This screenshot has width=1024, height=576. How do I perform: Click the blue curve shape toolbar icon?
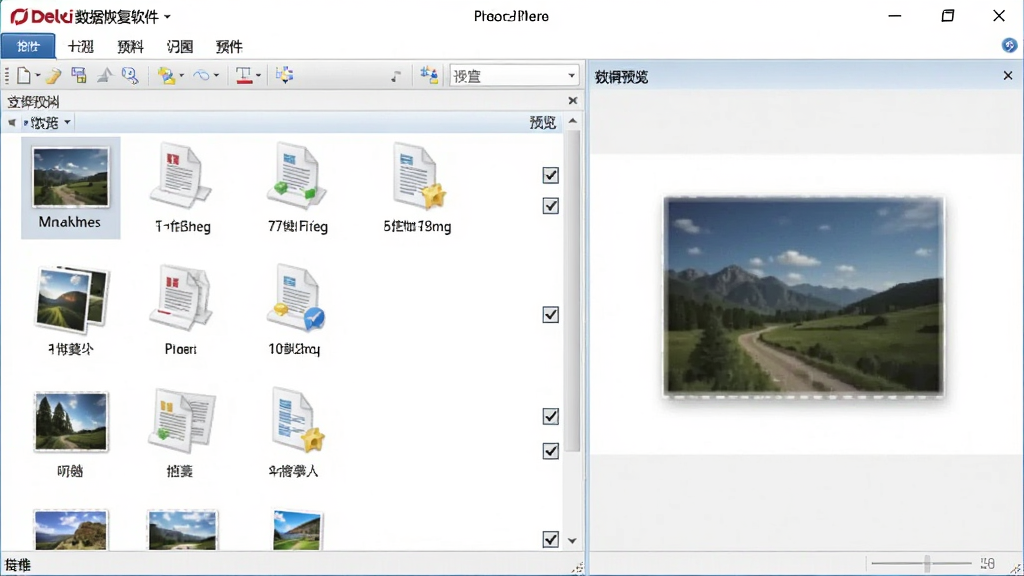tap(201, 76)
